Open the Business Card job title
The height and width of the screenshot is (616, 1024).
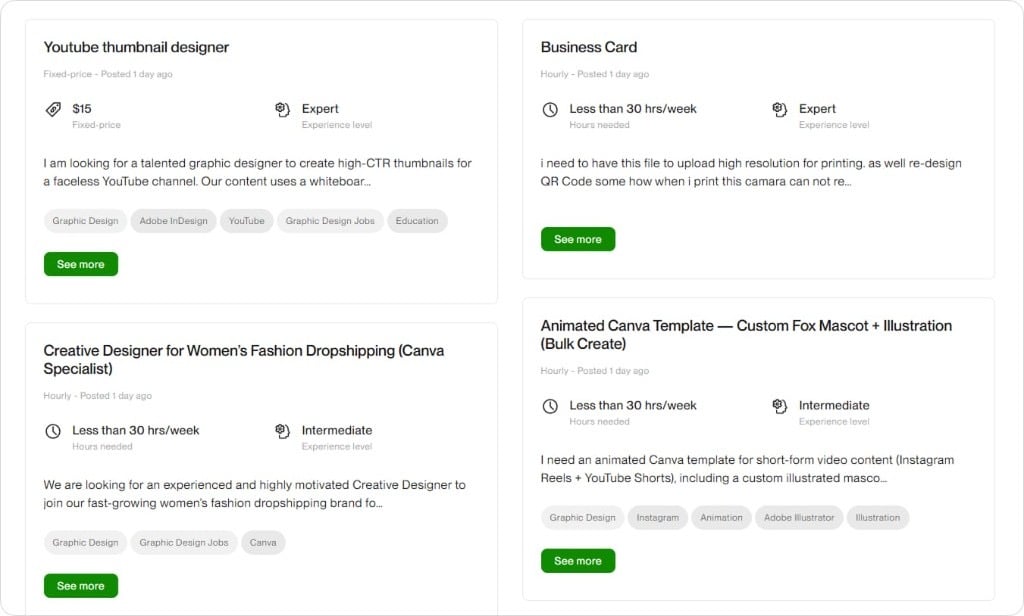coord(588,47)
